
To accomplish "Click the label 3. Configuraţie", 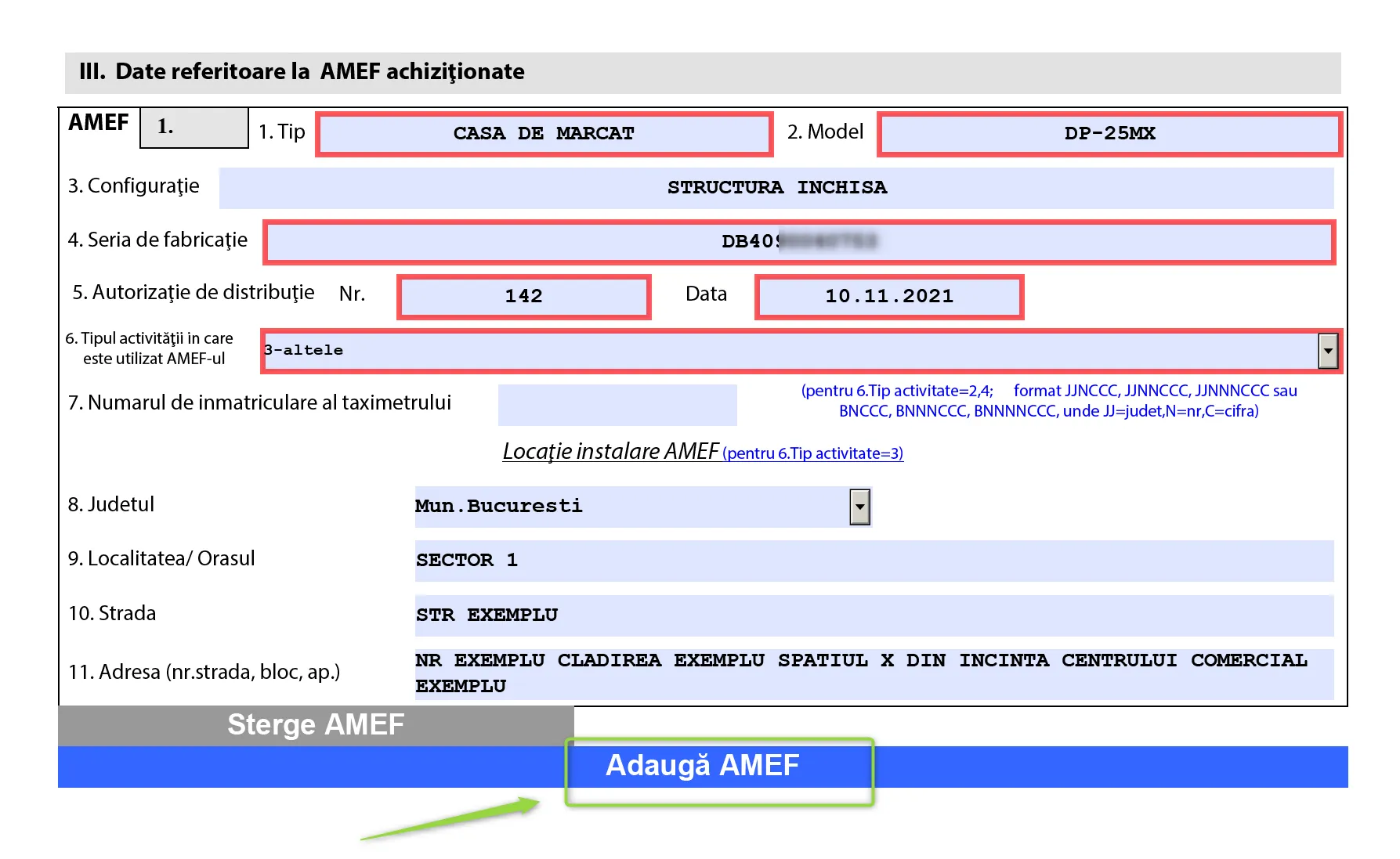I will pyautogui.click(x=133, y=186).
